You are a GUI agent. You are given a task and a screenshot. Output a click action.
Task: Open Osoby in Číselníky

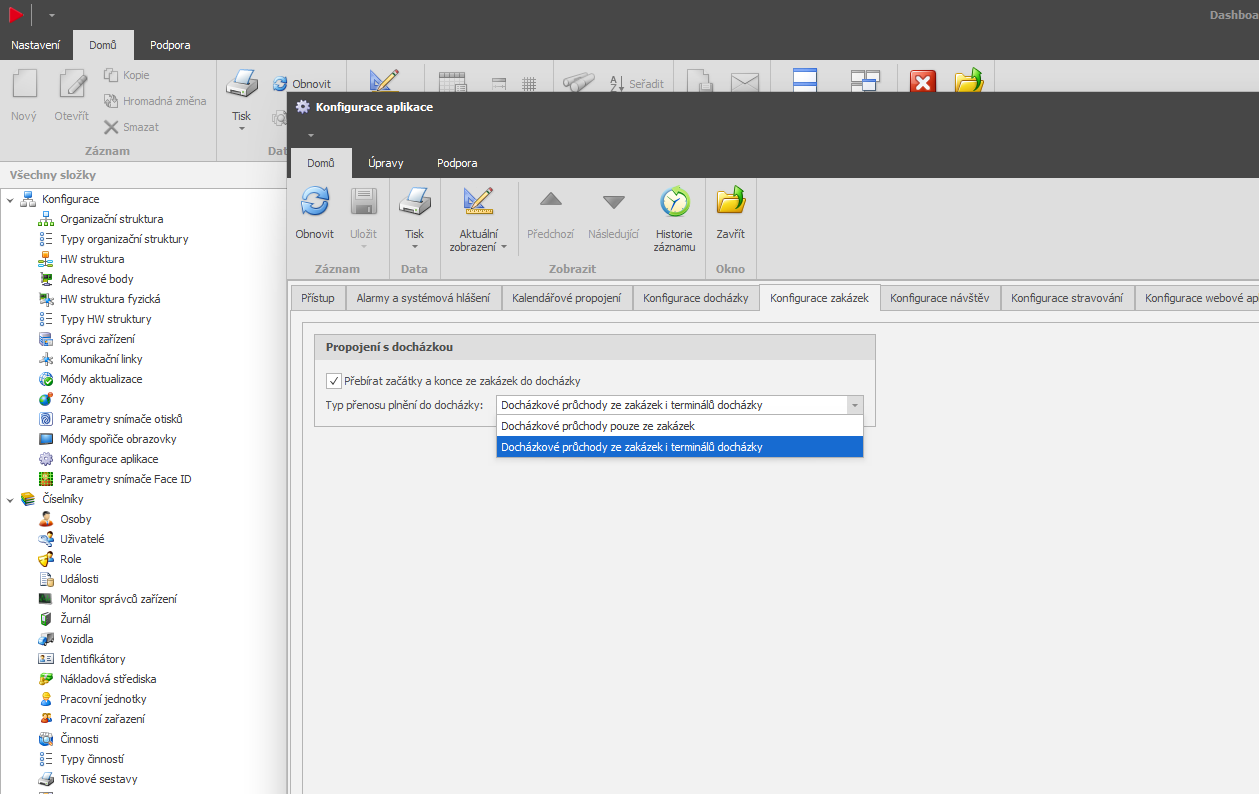[x=75, y=519]
